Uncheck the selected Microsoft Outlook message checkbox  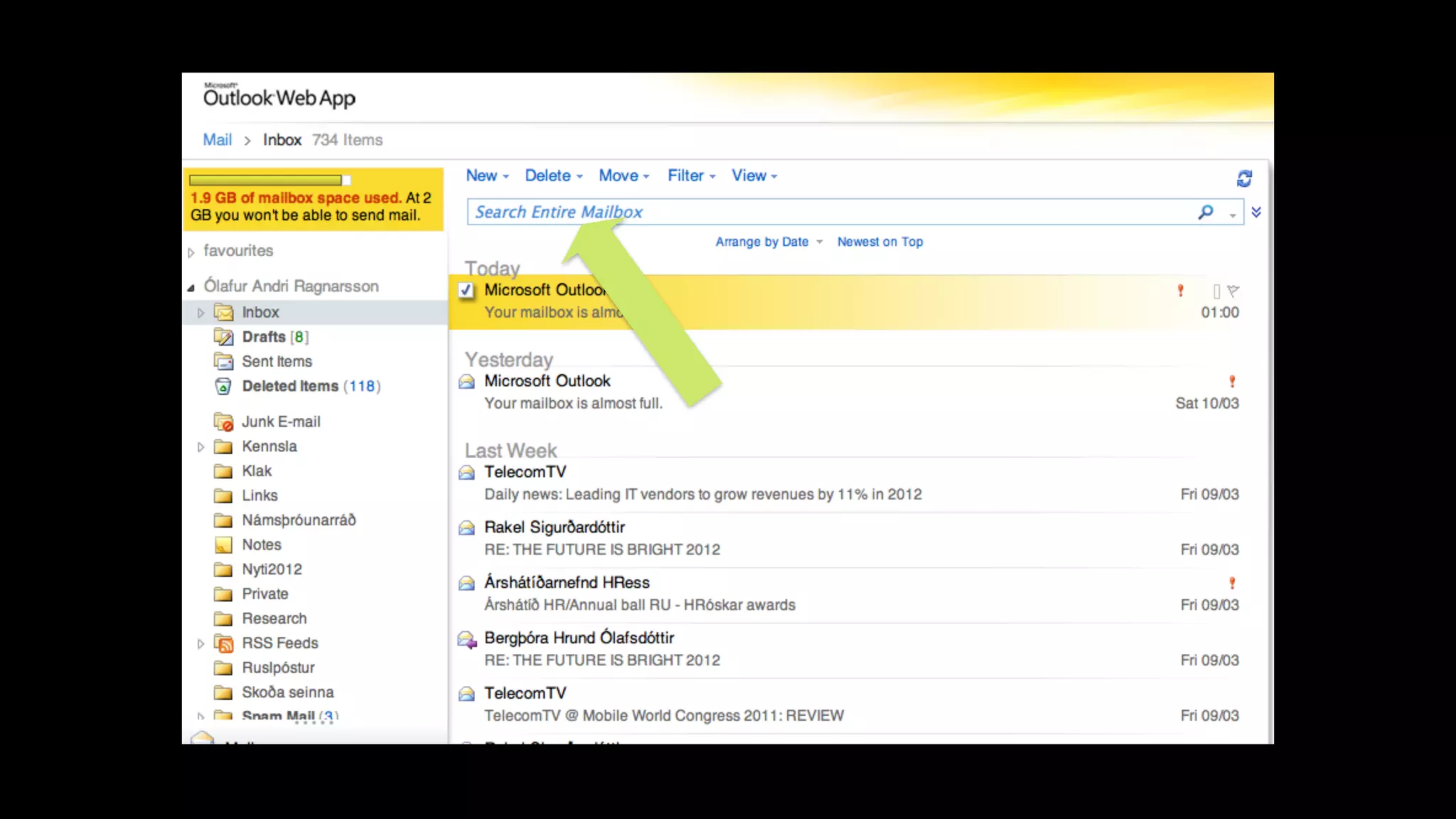[x=466, y=290]
